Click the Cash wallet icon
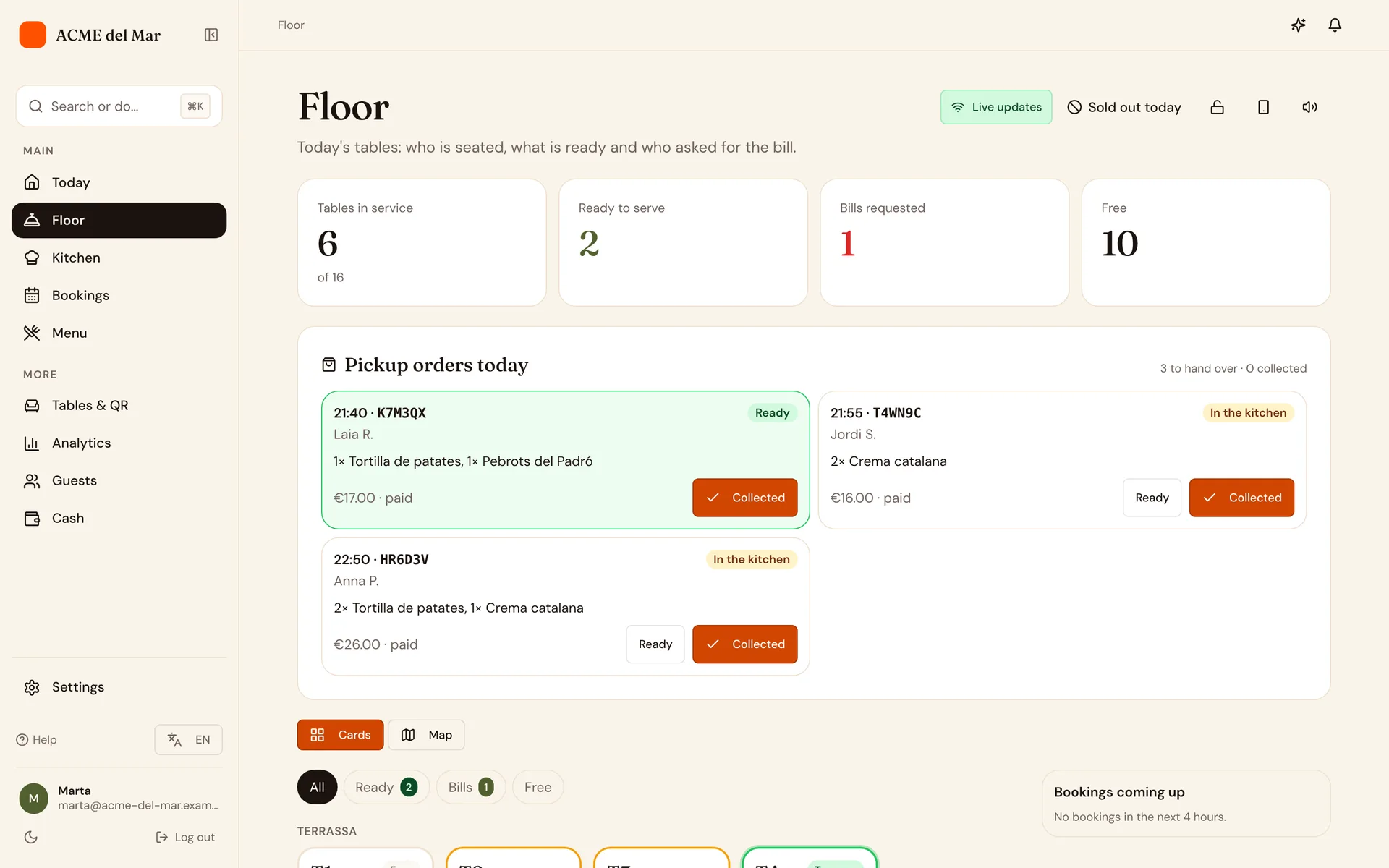 coord(32,518)
